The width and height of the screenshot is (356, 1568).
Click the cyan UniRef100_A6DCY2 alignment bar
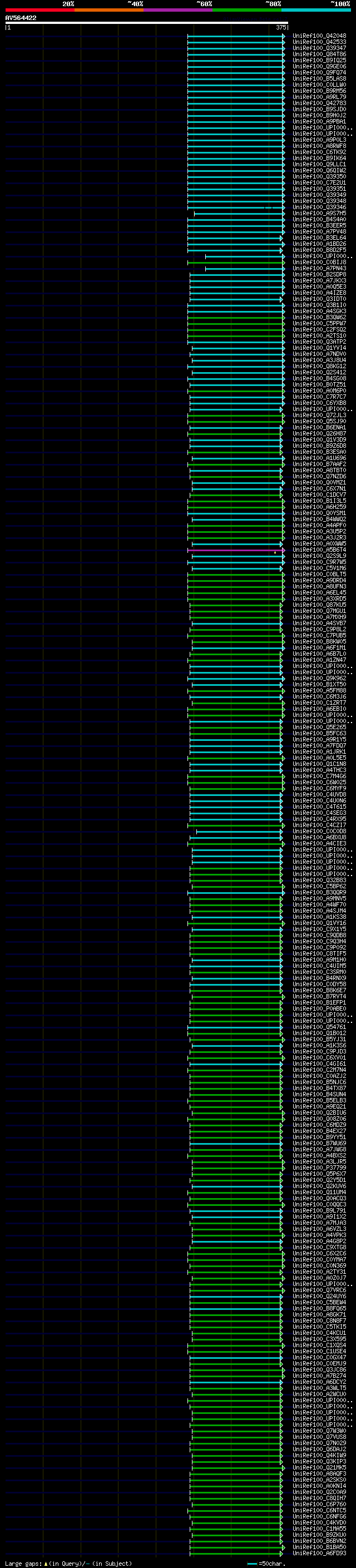point(236,1382)
